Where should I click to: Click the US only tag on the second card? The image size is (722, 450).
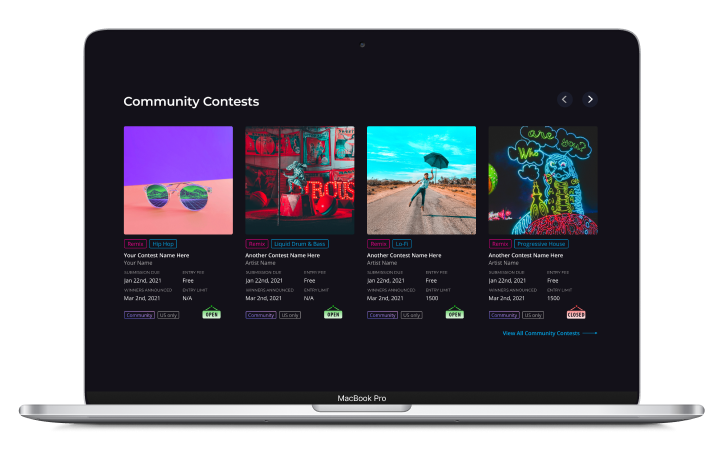(290, 314)
